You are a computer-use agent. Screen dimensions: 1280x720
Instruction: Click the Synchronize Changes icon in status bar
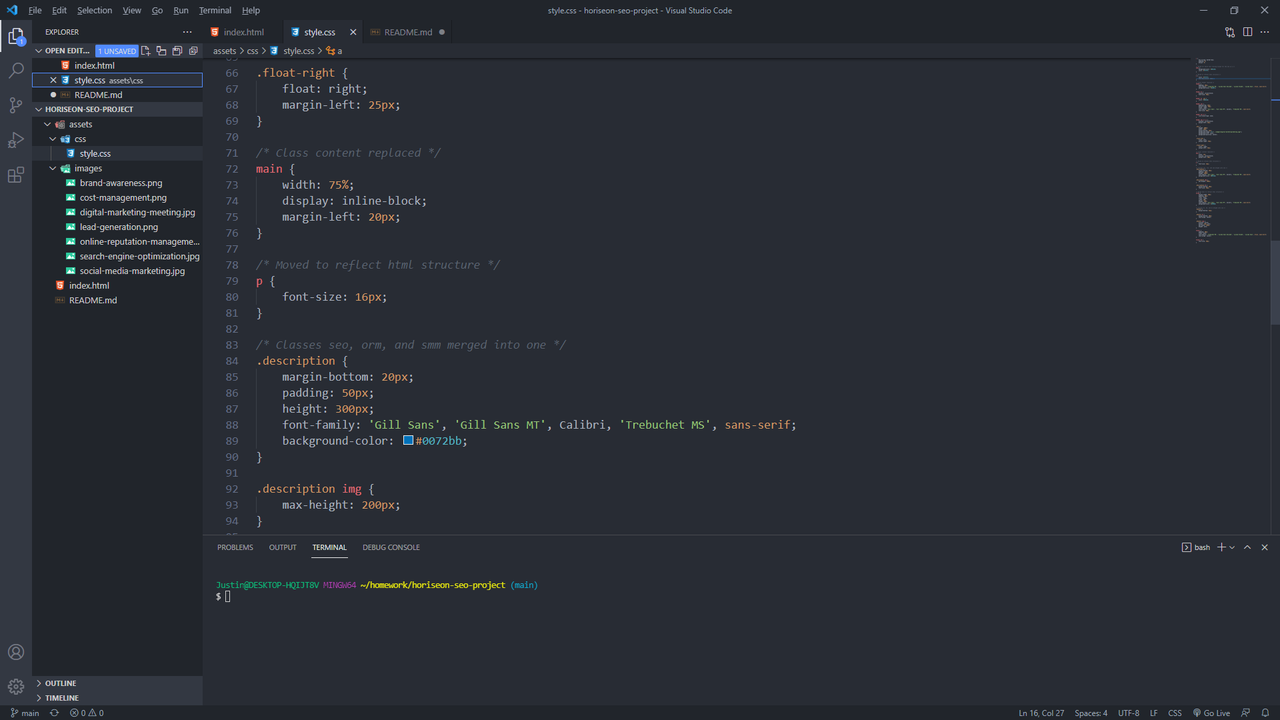click(x=55, y=713)
